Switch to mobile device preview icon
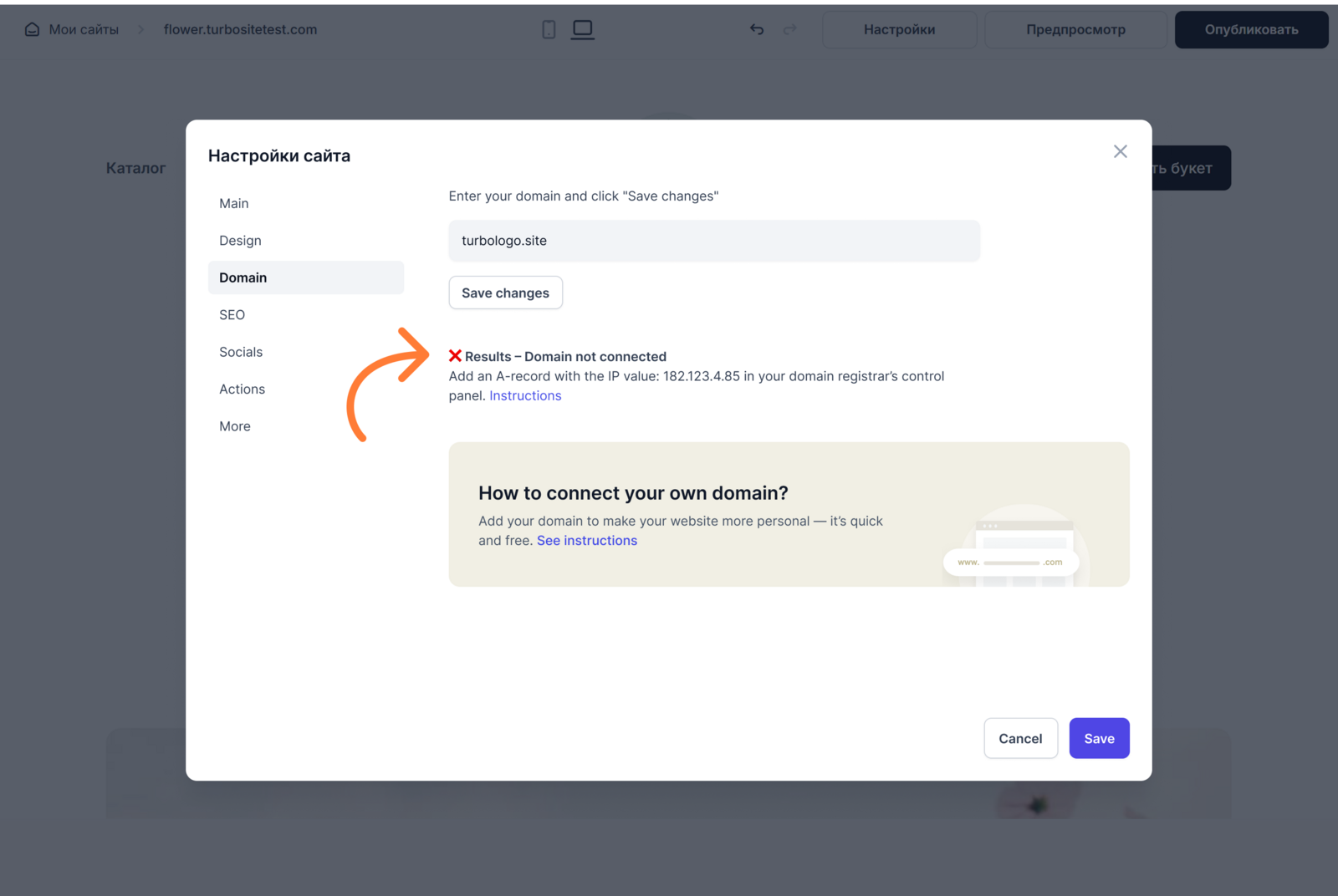This screenshot has height=896, width=1338. pos(549,29)
